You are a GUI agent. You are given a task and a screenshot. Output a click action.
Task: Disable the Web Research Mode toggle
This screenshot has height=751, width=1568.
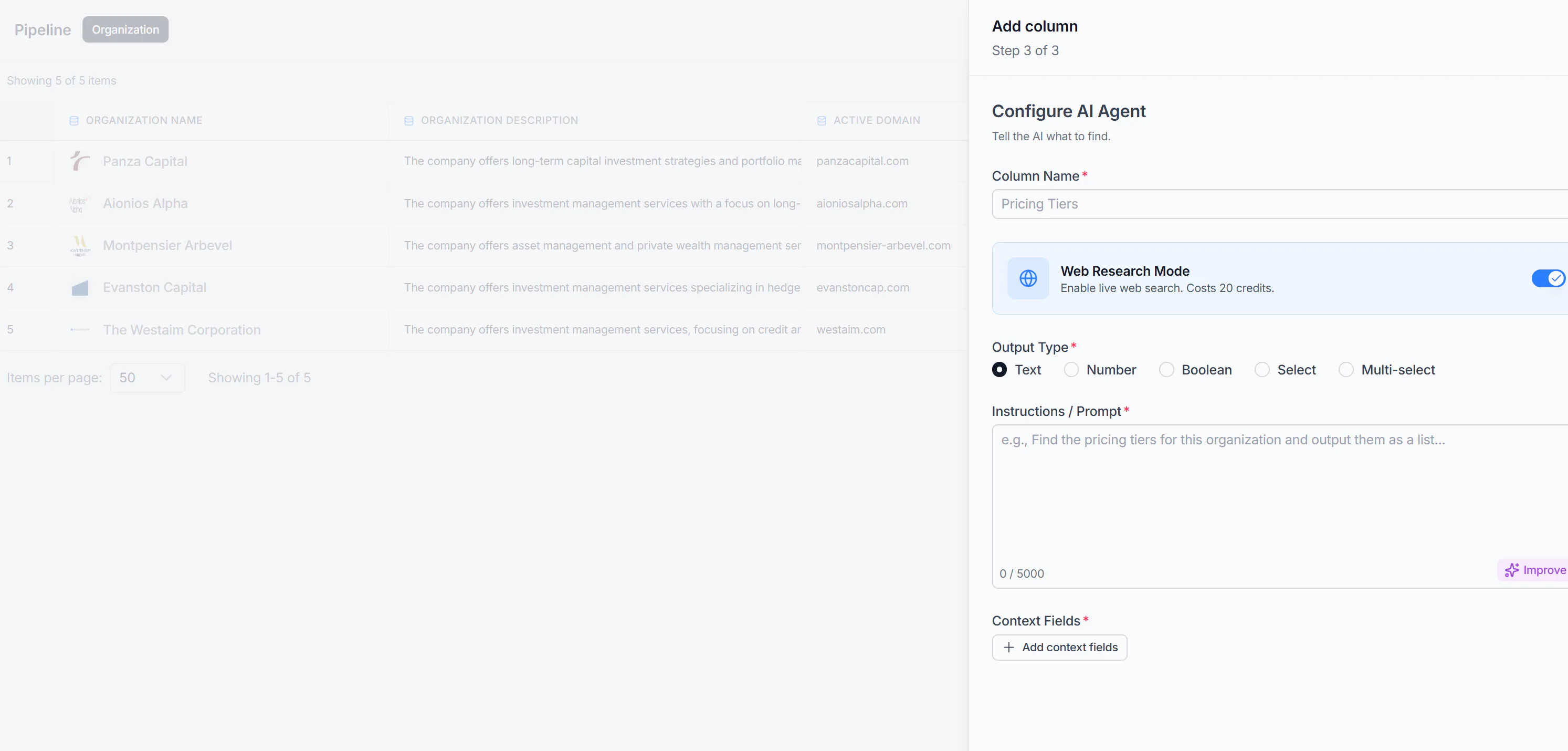click(1548, 278)
